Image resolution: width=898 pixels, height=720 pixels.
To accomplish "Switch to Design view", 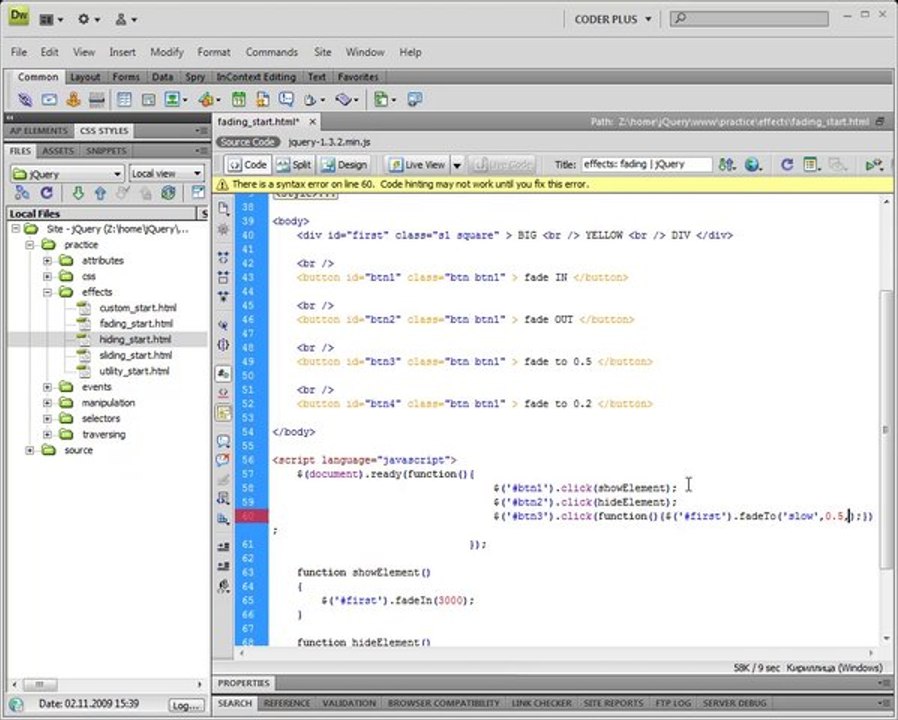I will (344, 165).
